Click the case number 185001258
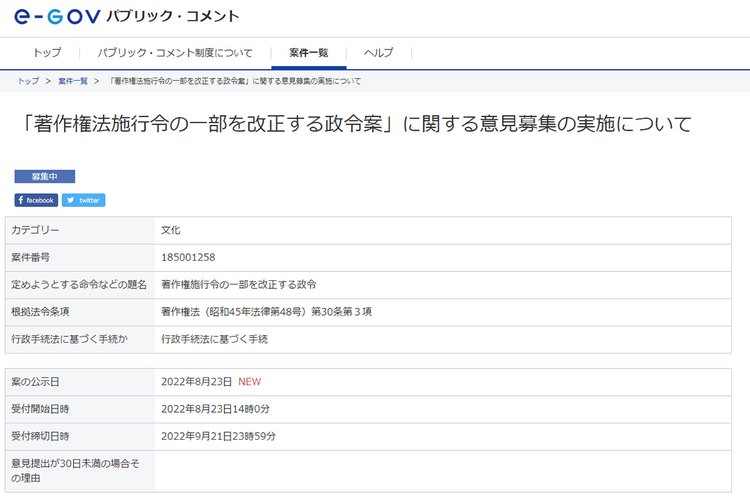 pos(188,257)
